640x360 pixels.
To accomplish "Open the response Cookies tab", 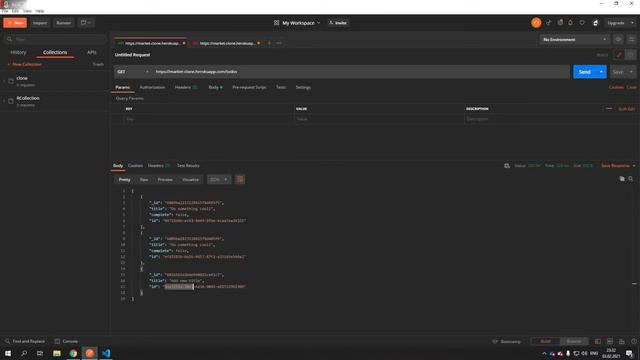I will (x=136, y=166).
